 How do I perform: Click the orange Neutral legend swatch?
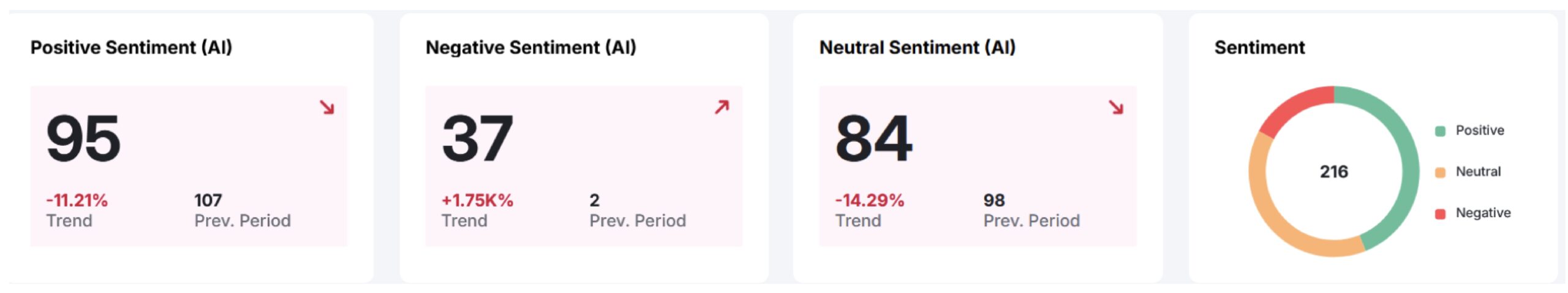click(1440, 172)
